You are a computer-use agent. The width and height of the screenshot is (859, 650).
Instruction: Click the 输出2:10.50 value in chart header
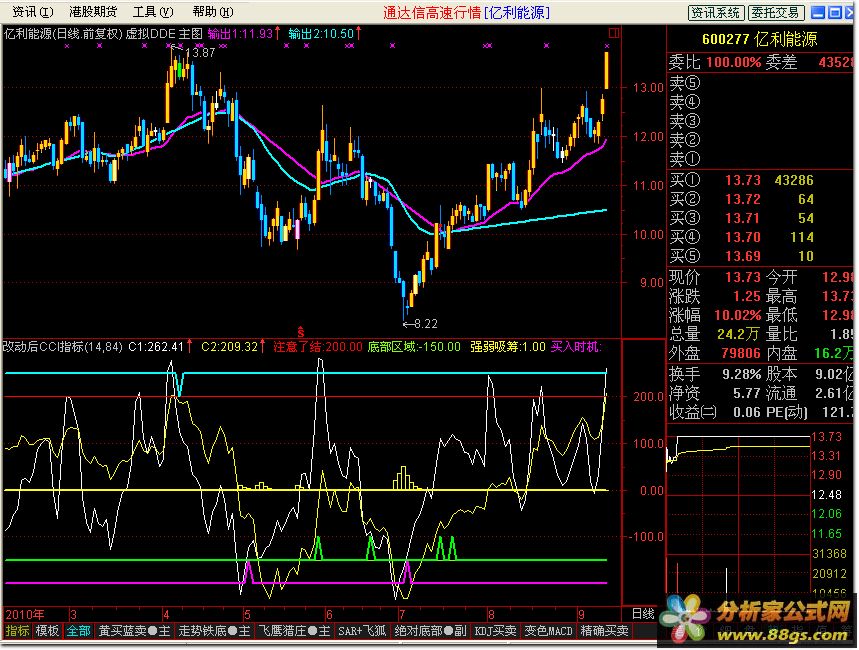(x=321, y=33)
